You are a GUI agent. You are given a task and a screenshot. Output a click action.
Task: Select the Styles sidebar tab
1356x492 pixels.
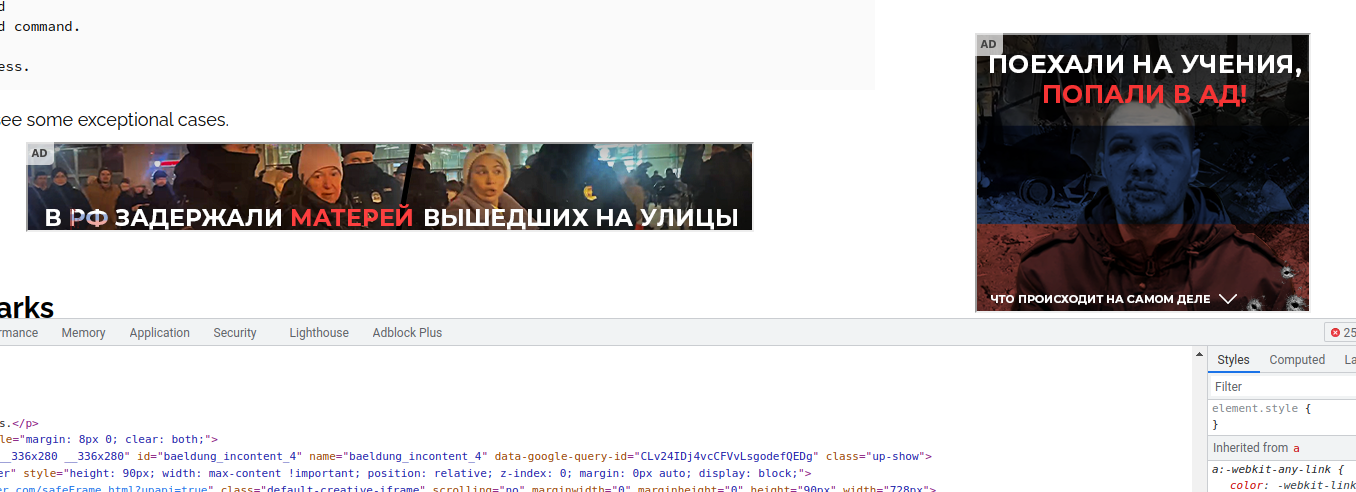(x=1233, y=360)
